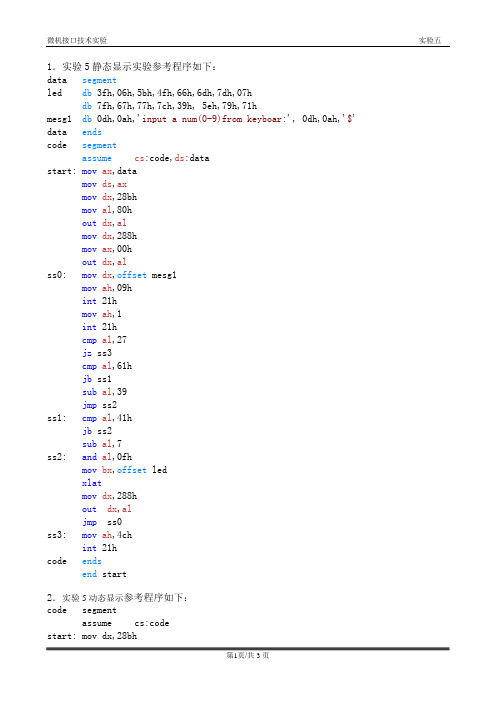Click the string 'input a num(0-9)from keyboar:'
The width and height of the screenshot is (496, 702).
[x=215, y=119]
